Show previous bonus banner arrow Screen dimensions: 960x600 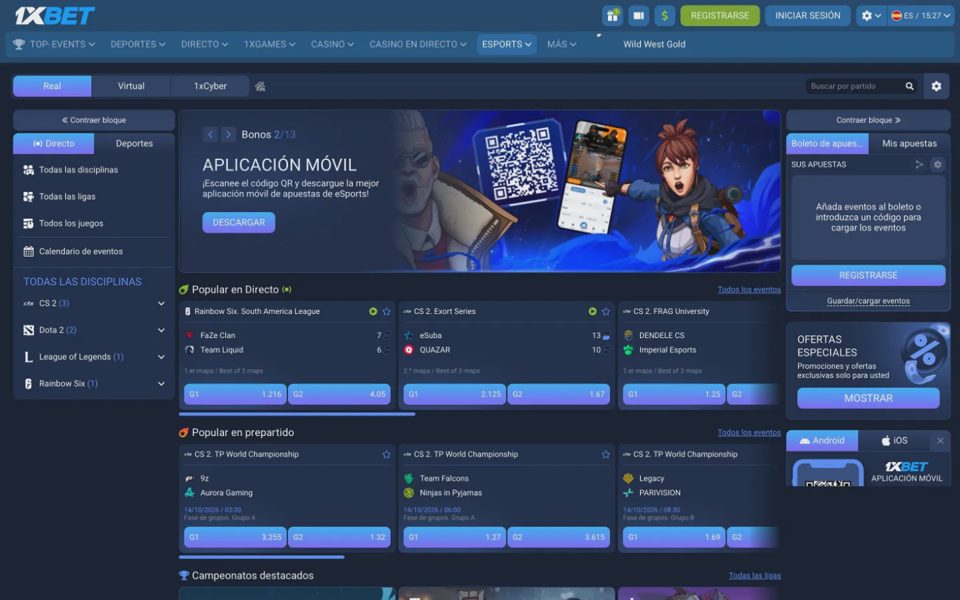(210, 134)
